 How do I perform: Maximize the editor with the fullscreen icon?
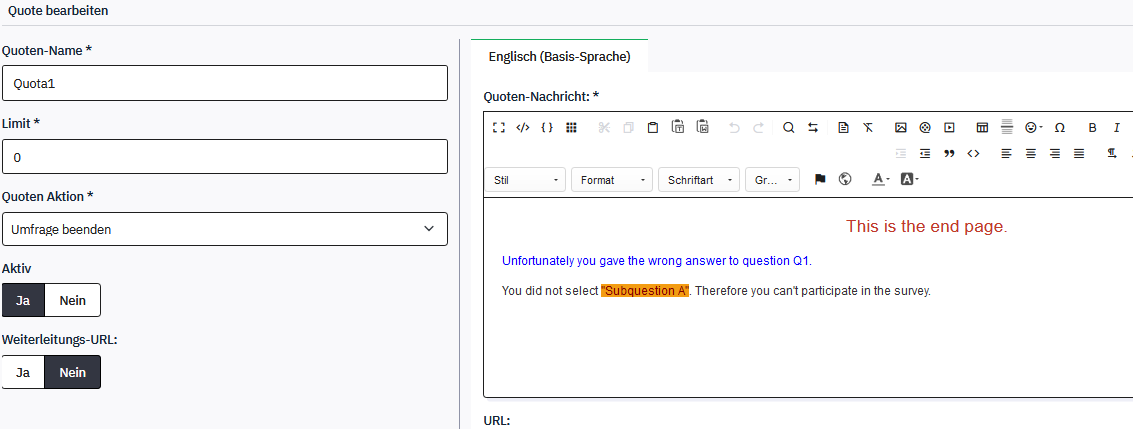pyautogui.click(x=499, y=127)
